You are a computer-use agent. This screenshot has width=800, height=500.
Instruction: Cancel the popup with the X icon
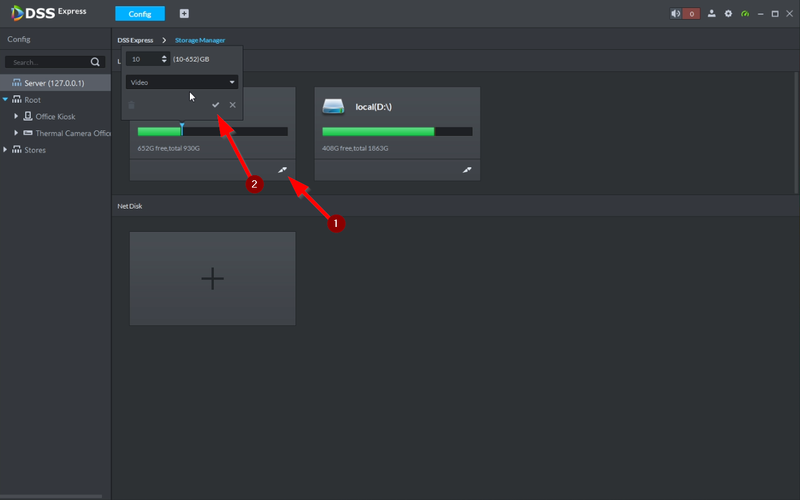click(x=233, y=105)
